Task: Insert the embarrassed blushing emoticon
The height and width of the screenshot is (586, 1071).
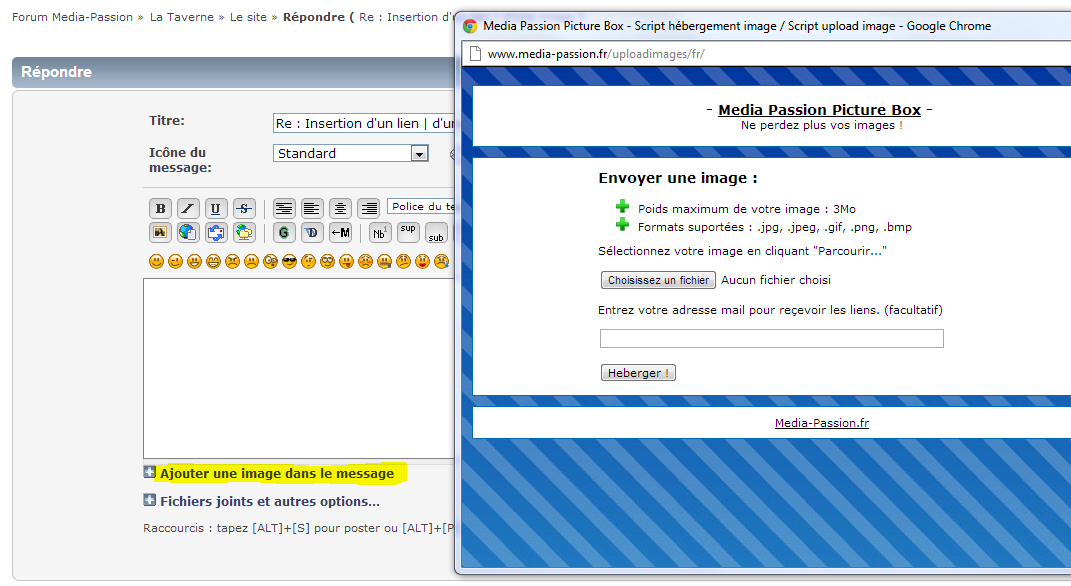Action: click(x=365, y=261)
